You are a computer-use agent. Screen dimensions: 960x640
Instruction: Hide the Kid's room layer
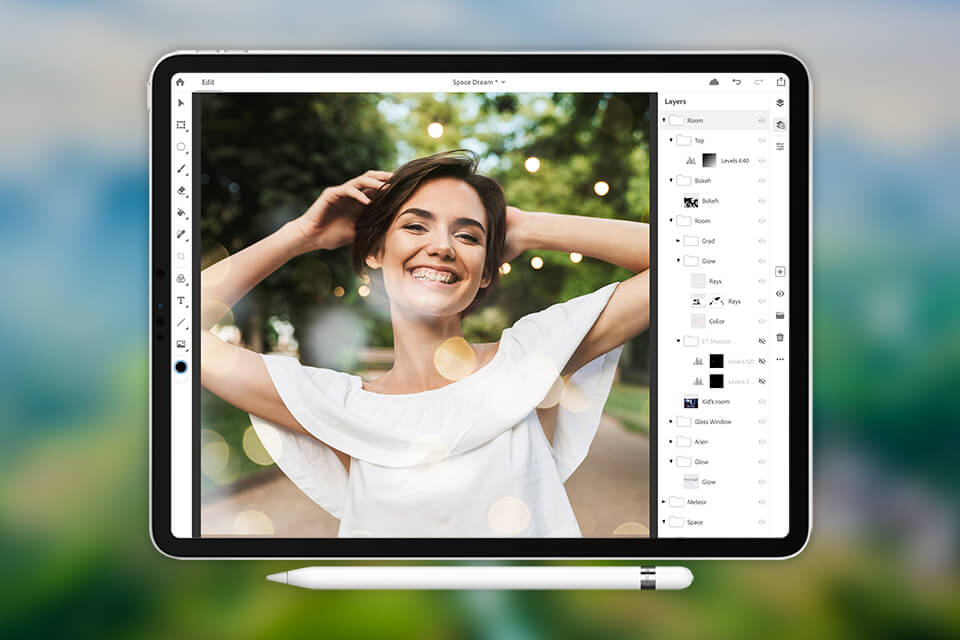click(x=760, y=401)
